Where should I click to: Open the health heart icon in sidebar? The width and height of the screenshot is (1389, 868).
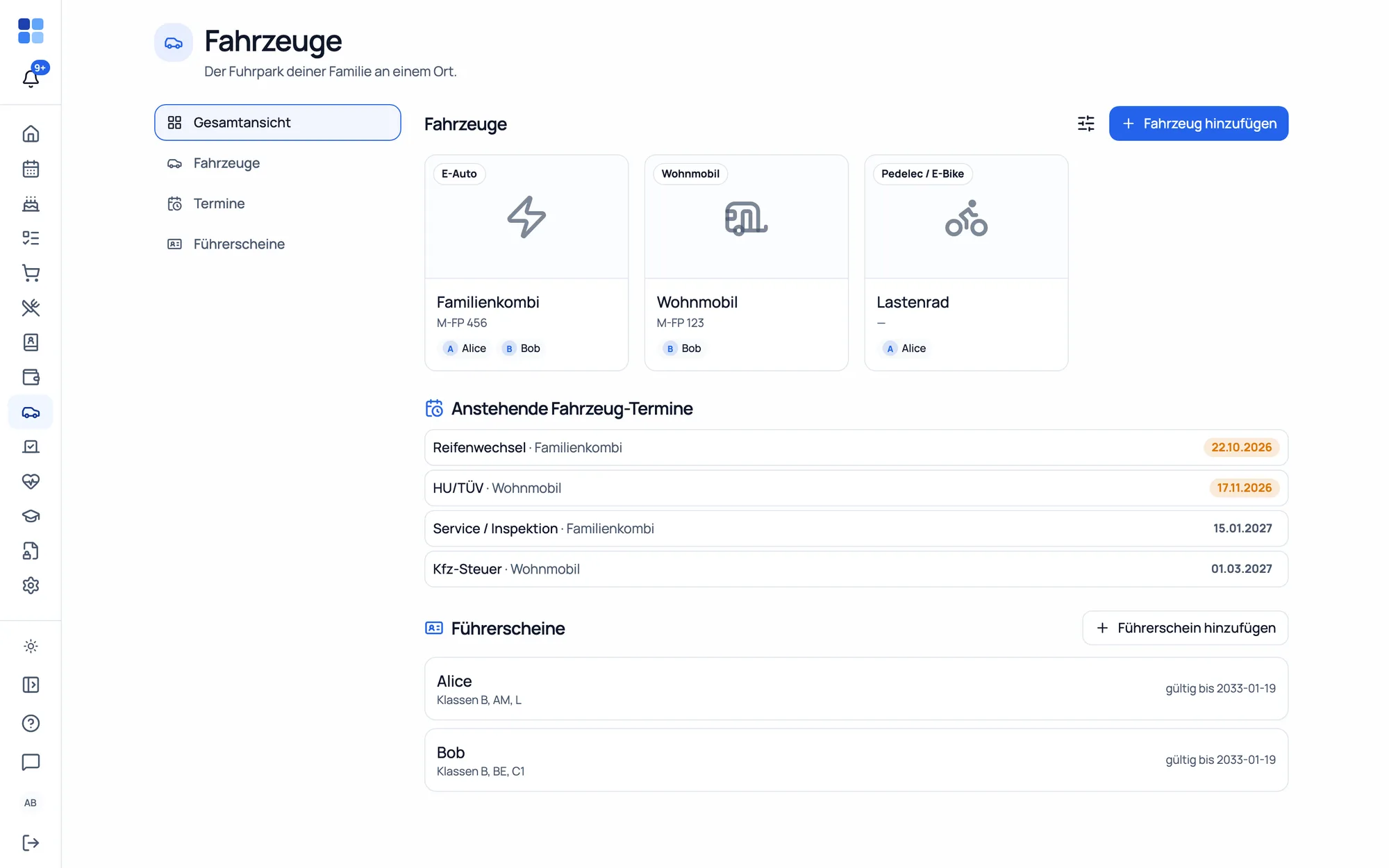pyautogui.click(x=31, y=481)
